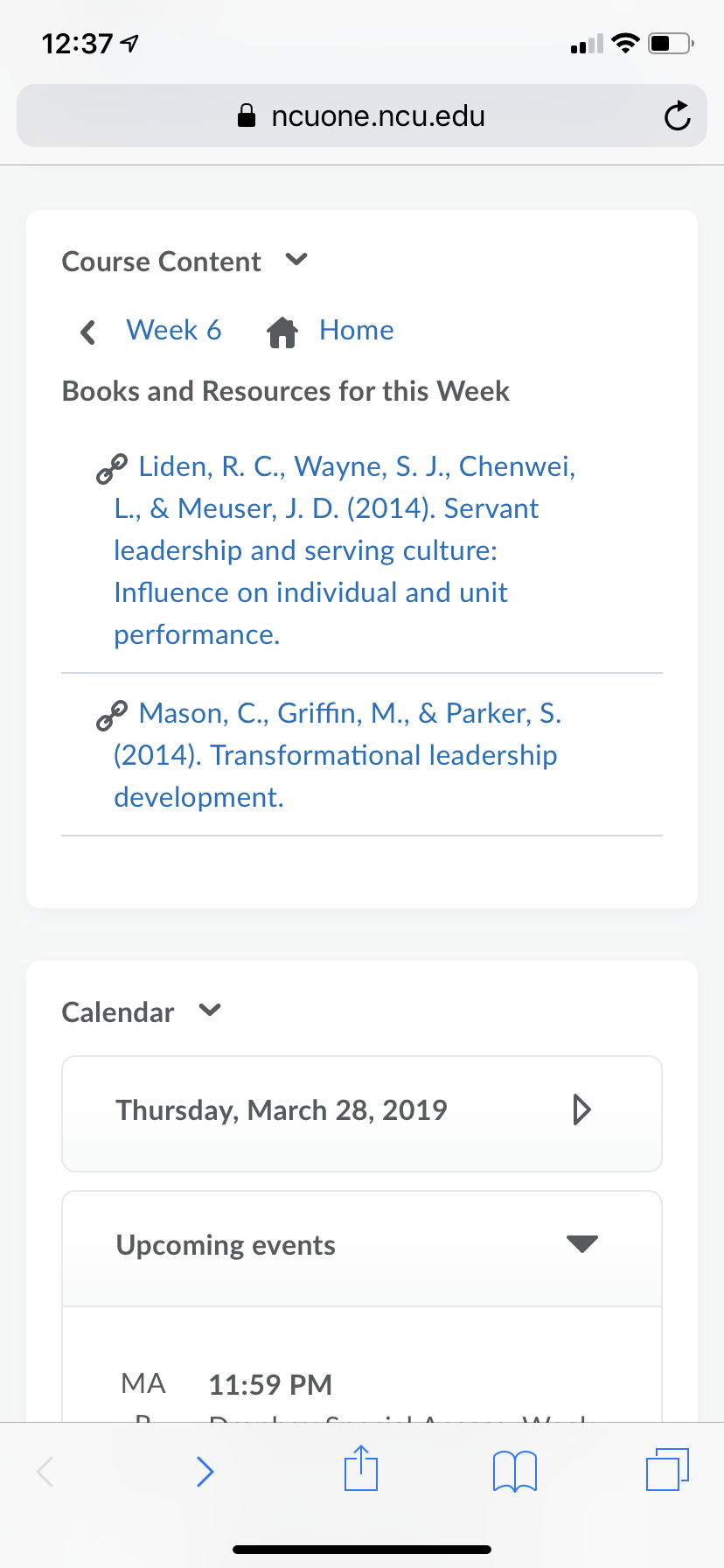Reload the page with the refresh icon
This screenshot has width=724, height=1568.
pyautogui.click(x=677, y=115)
